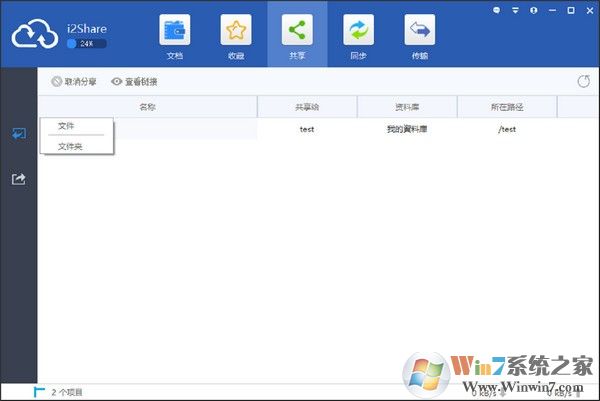
Task: Open the 同步 sync section
Action: coord(358,37)
